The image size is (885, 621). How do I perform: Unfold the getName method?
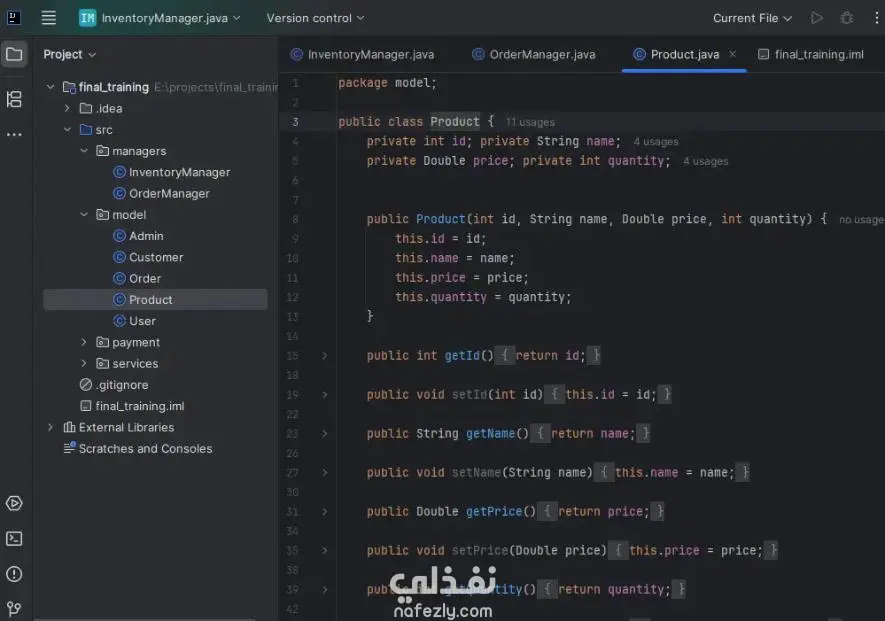[x=325, y=434]
